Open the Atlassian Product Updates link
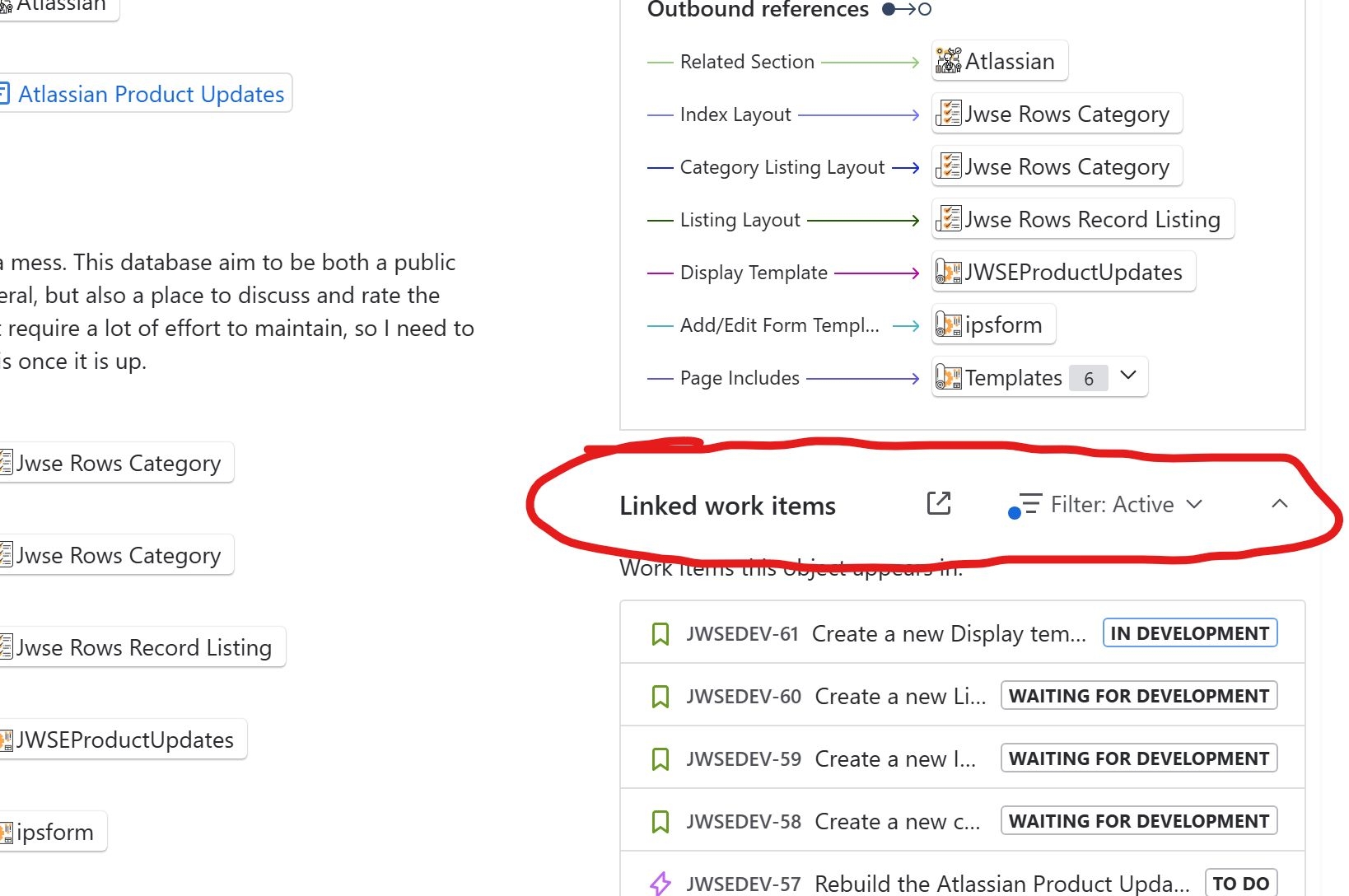1349x896 pixels. pos(151,95)
